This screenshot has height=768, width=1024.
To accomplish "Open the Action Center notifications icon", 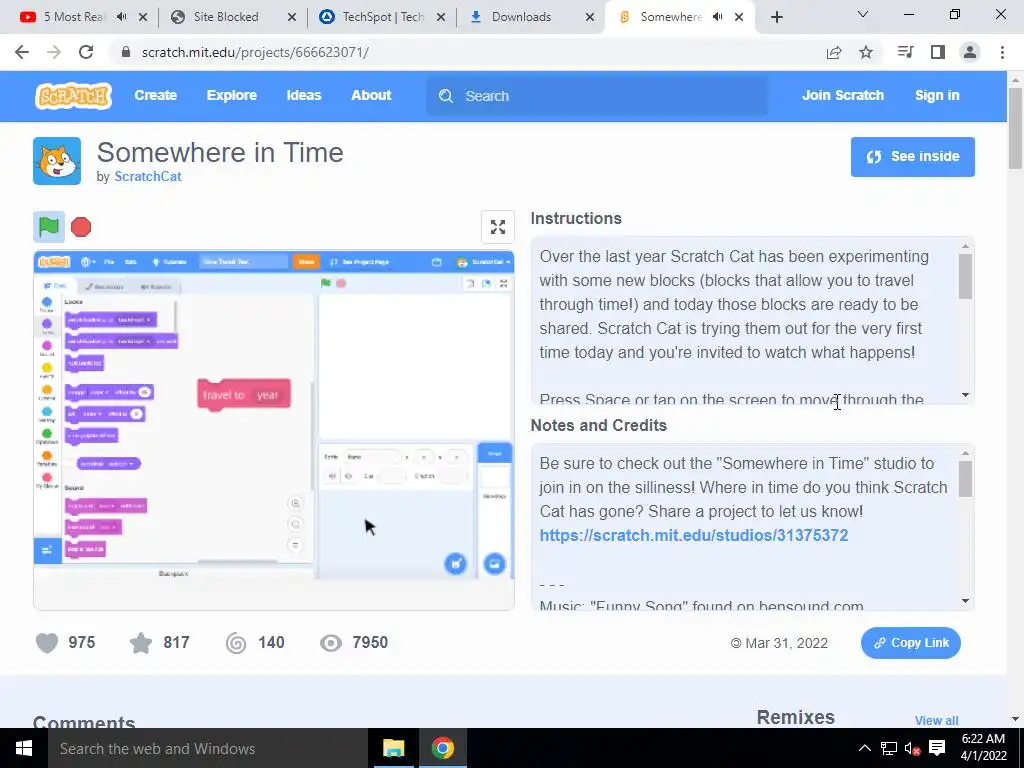I will [x=937, y=748].
